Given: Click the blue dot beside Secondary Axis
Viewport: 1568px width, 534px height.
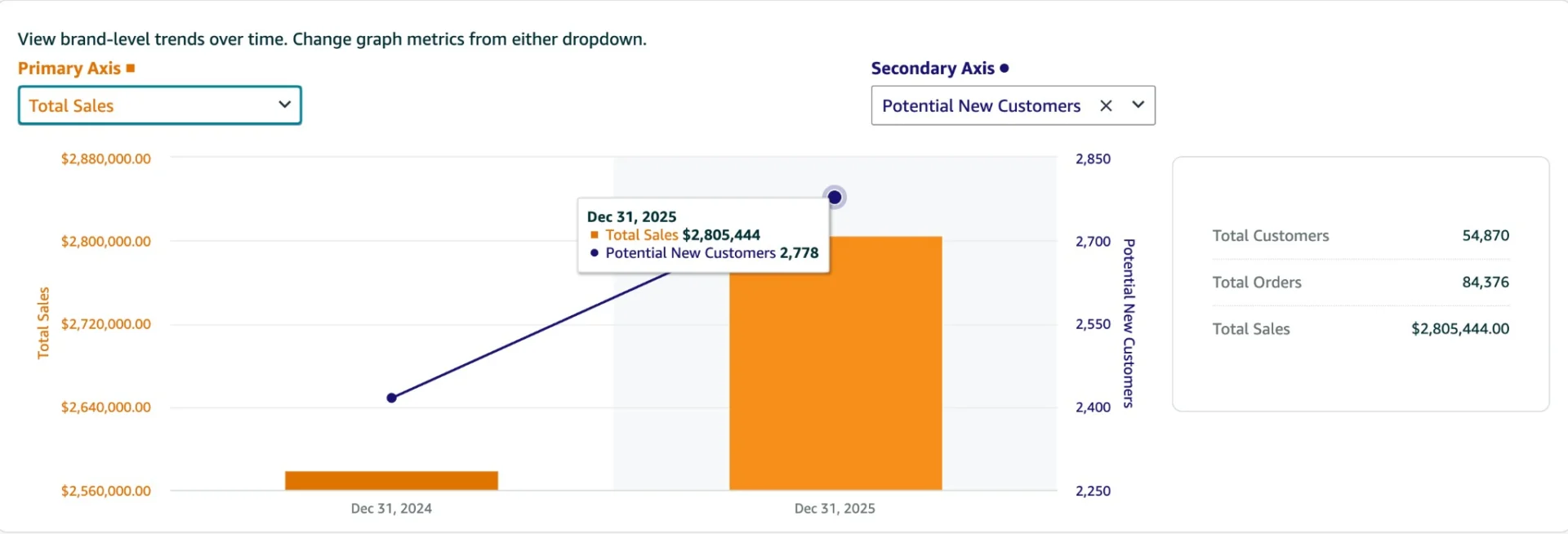Looking at the screenshot, I should point(1004,69).
